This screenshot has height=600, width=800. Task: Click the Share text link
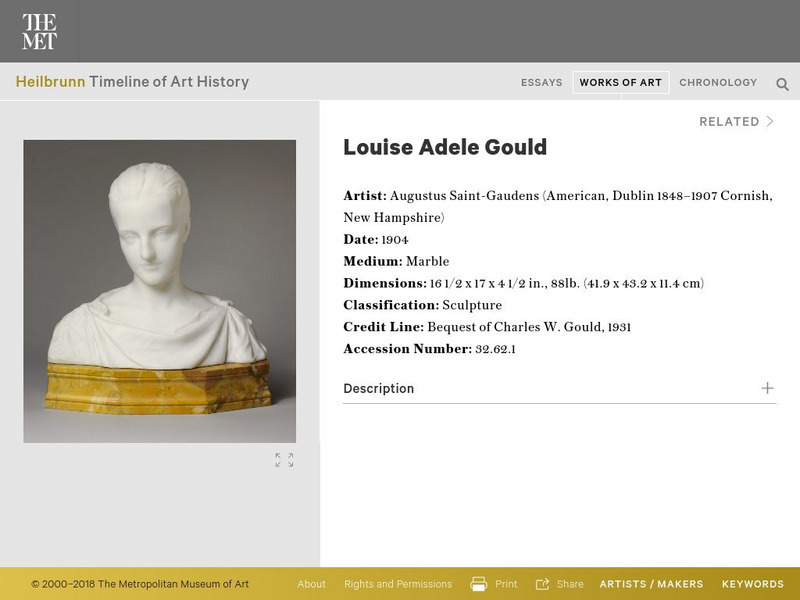coord(570,584)
